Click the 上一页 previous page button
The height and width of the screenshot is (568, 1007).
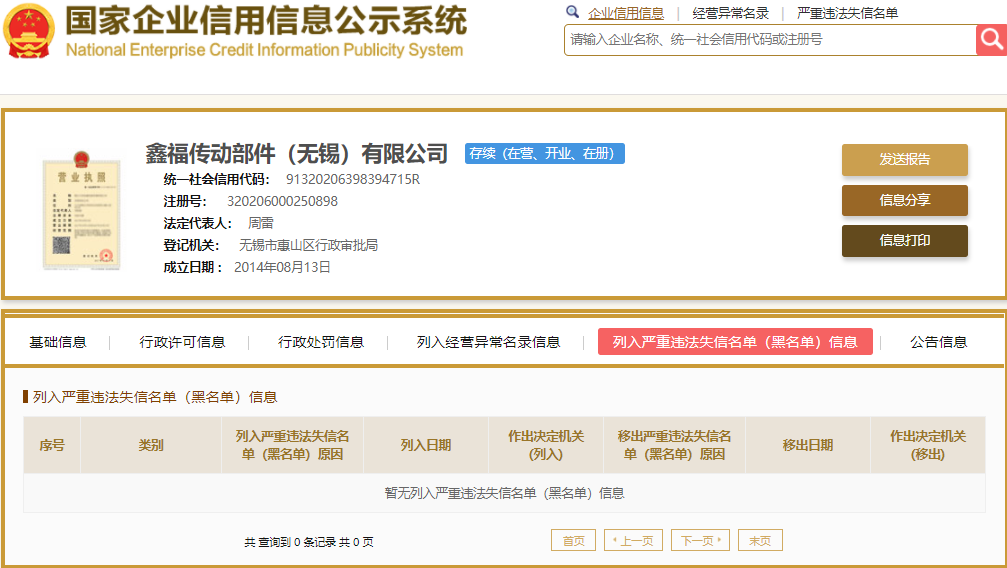click(633, 540)
